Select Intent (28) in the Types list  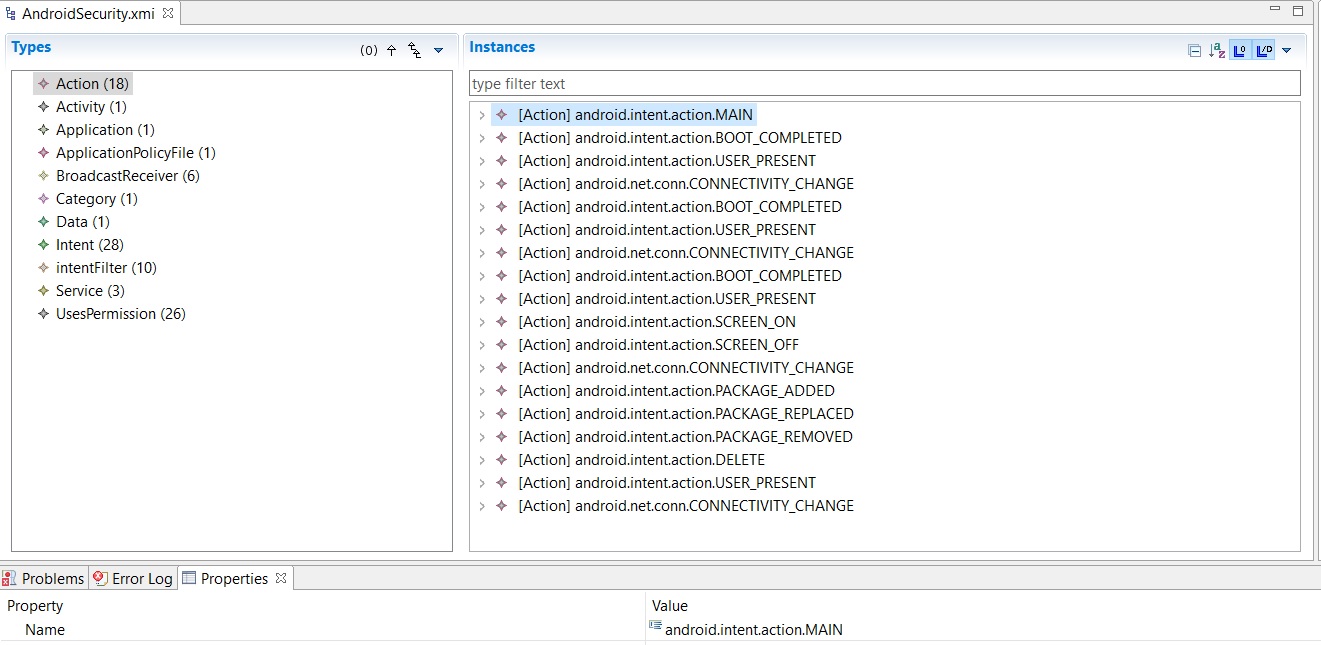89,245
